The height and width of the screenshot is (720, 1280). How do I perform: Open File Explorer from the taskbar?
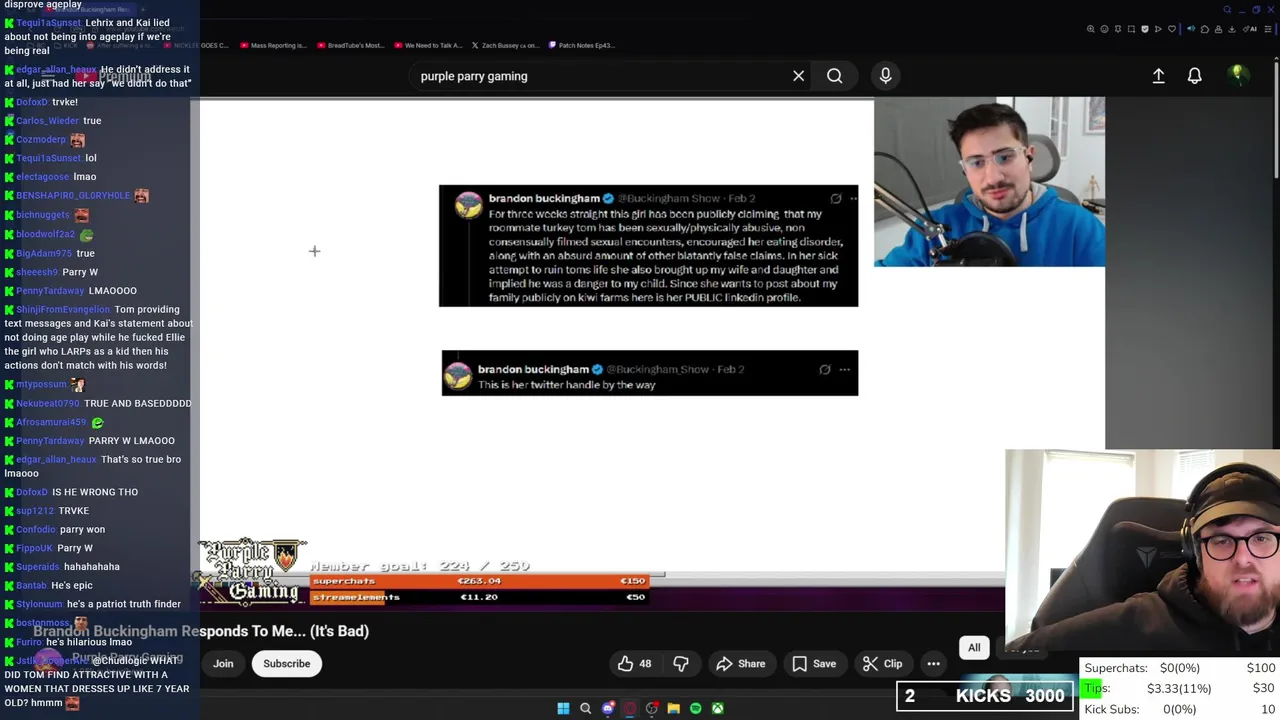pos(673,708)
